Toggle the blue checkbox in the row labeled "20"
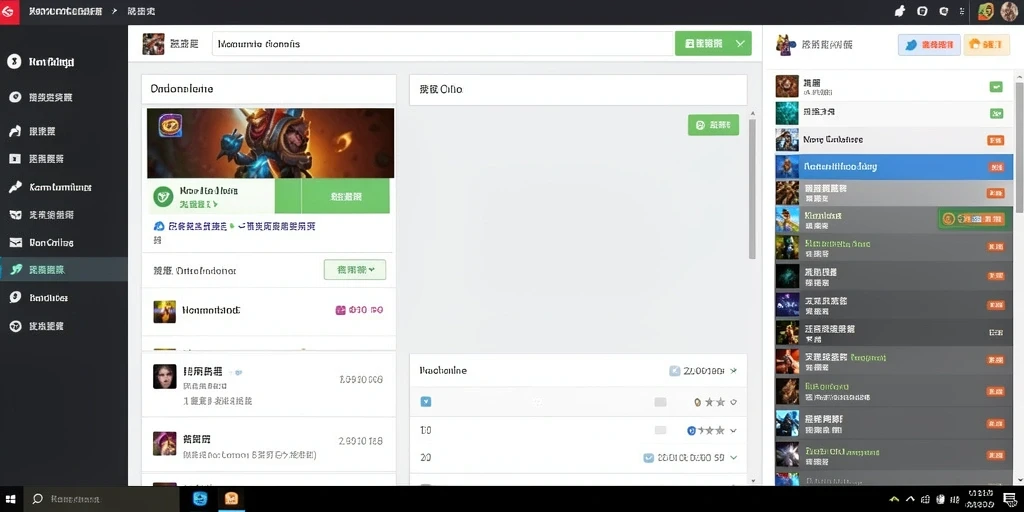The image size is (1024, 512). [648, 458]
